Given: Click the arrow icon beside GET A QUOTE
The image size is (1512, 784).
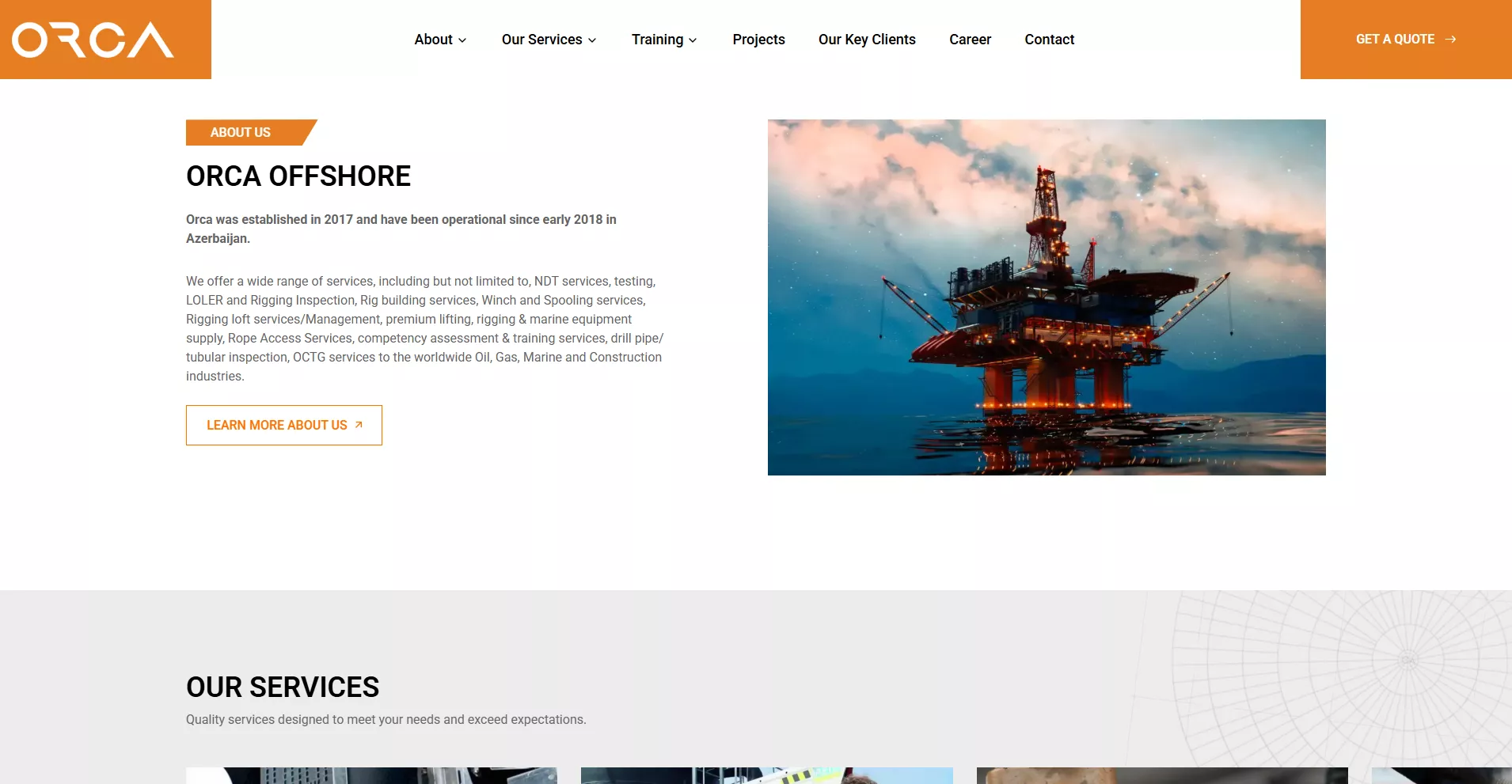Looking at the screenshot, I should [1450, 40].
